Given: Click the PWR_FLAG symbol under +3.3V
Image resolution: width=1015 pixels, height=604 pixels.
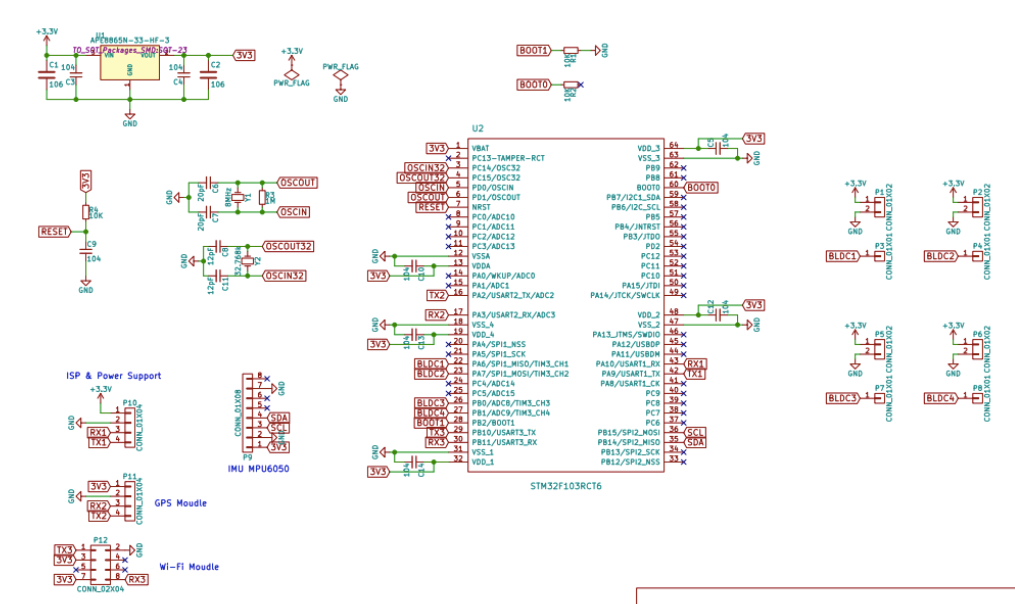Looking at the screenshot, I should 291,75.
